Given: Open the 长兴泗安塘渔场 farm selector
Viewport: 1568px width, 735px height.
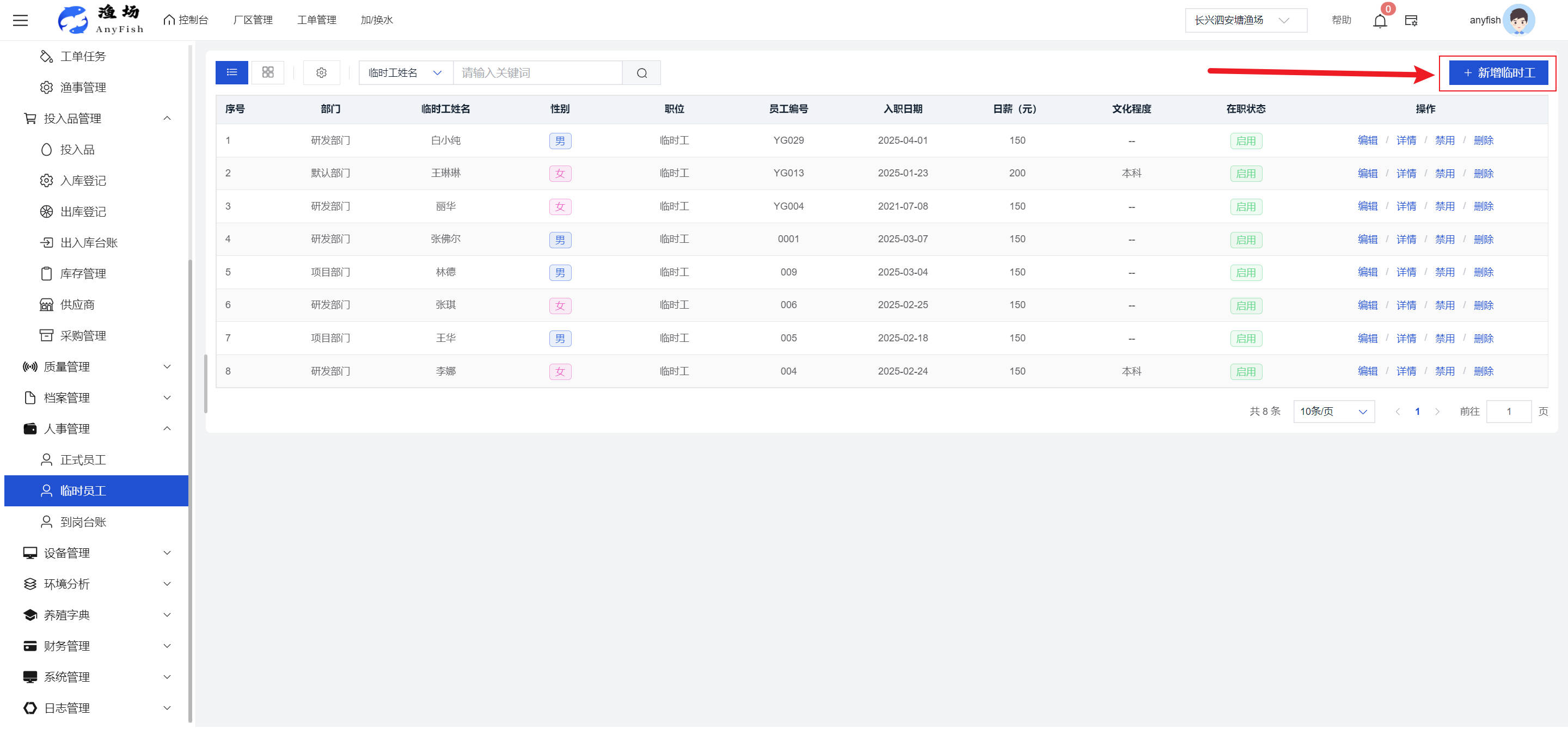Looking at the screenshot, I should point(1245,20).
